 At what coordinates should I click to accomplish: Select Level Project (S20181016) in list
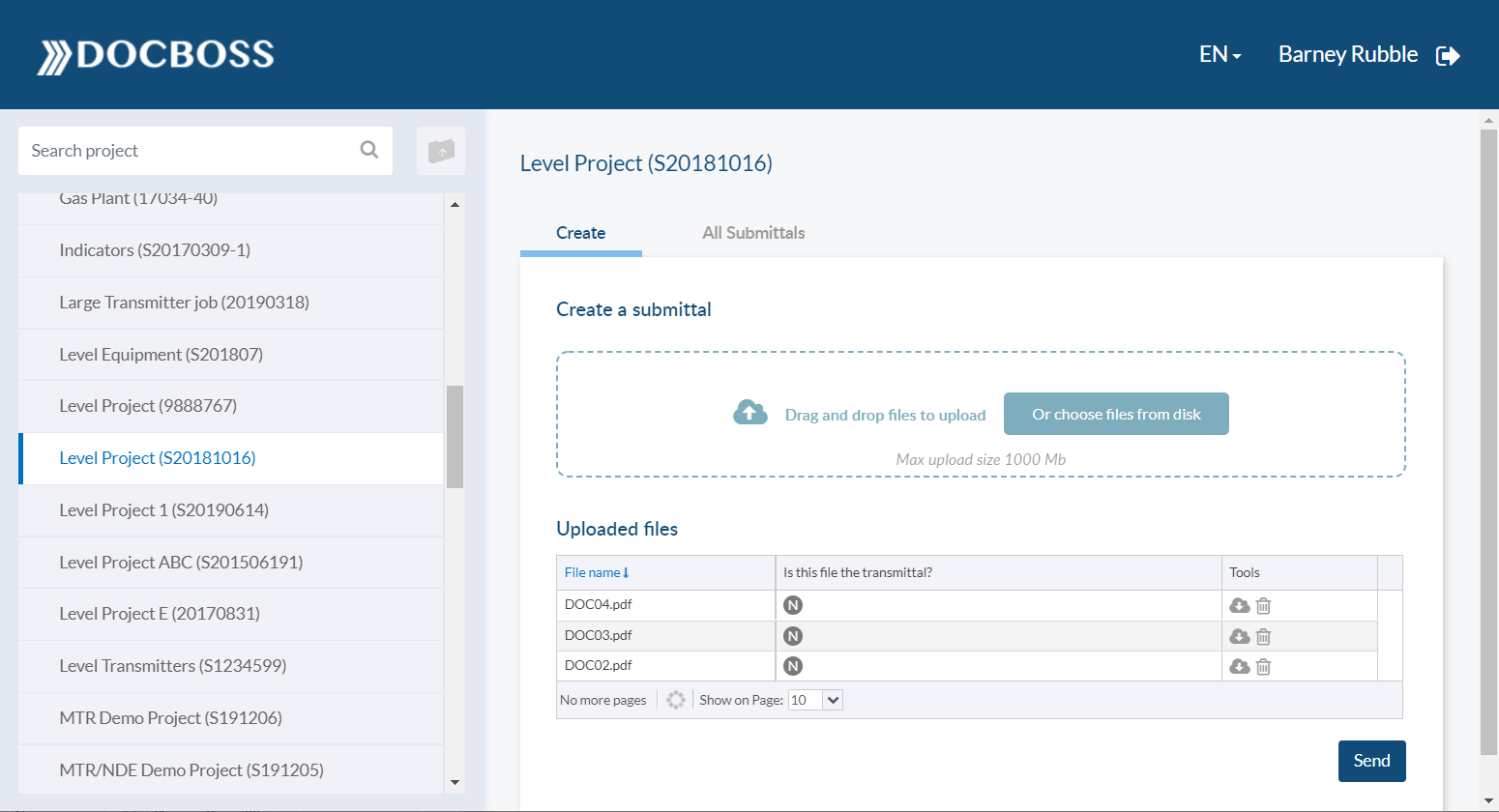click(x=231, y=458)
